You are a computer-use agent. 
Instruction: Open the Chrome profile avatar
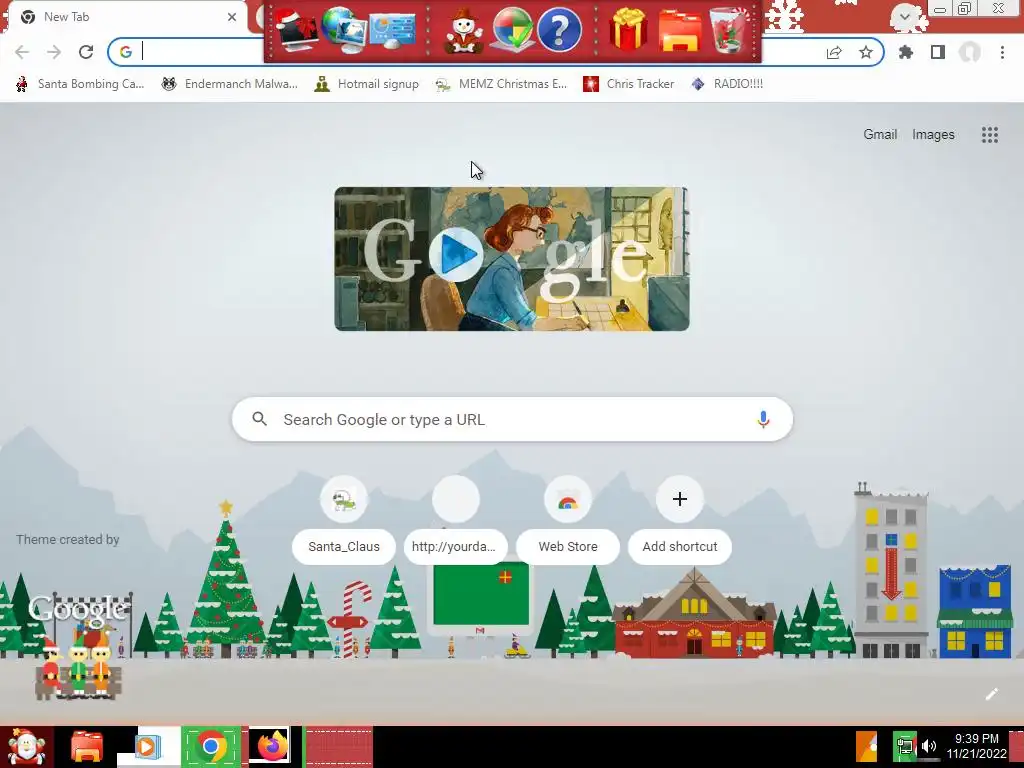click(970, 52)
